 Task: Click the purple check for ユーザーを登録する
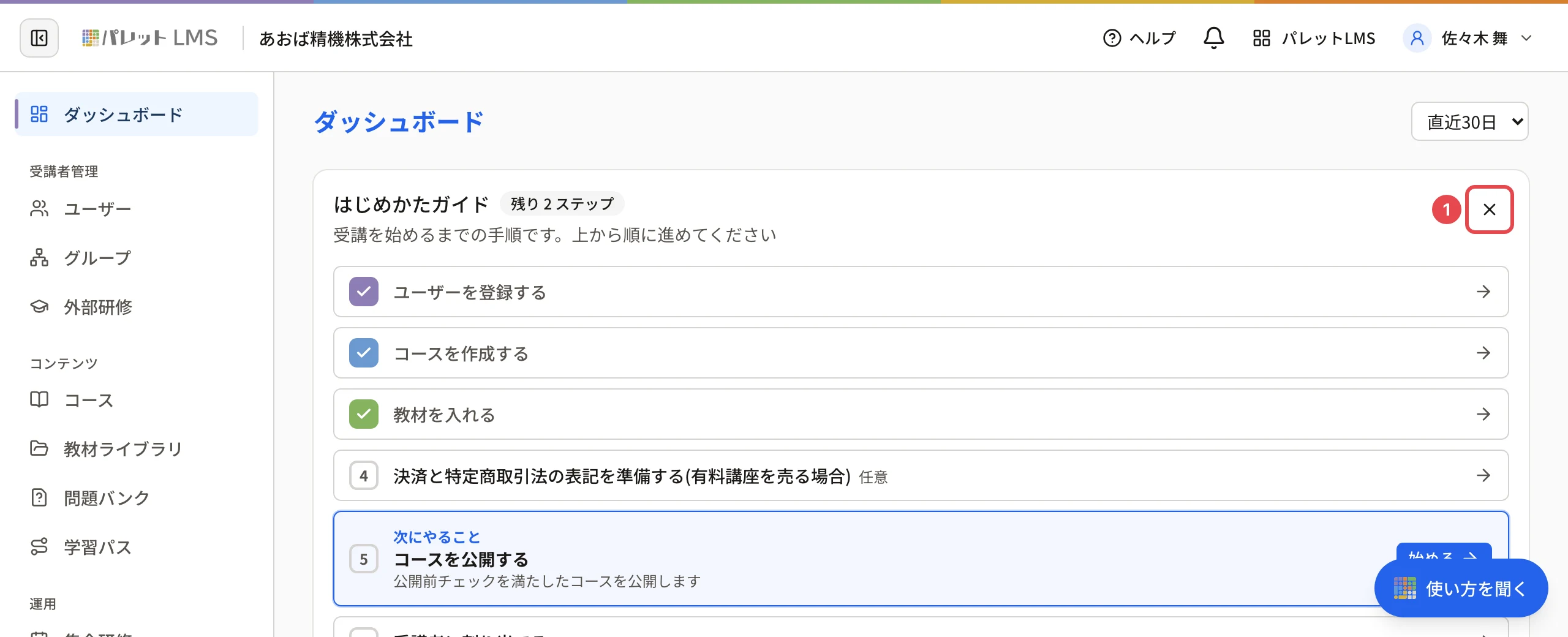point(364,292)
